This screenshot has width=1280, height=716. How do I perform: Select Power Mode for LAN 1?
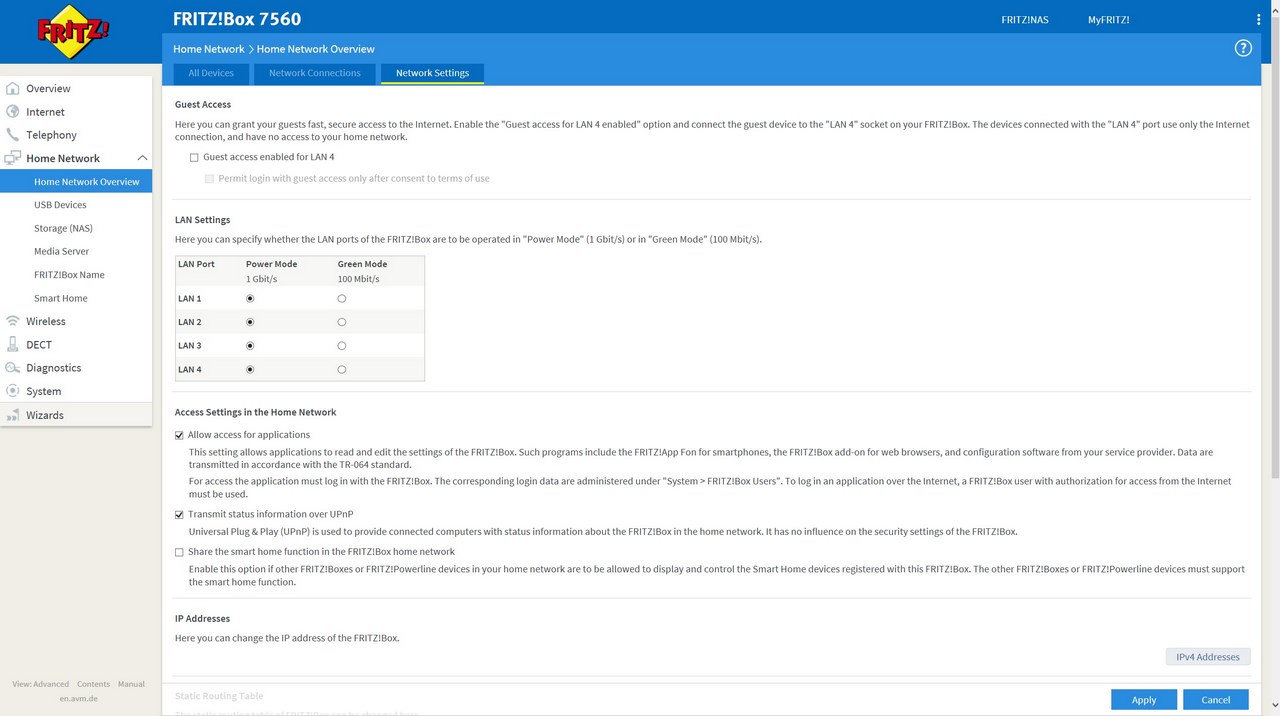point(250,299)
